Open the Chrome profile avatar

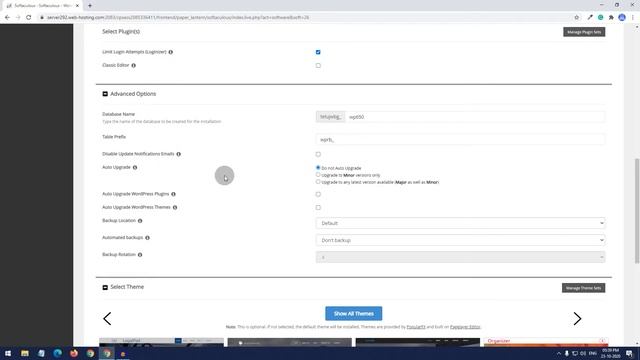622,18
